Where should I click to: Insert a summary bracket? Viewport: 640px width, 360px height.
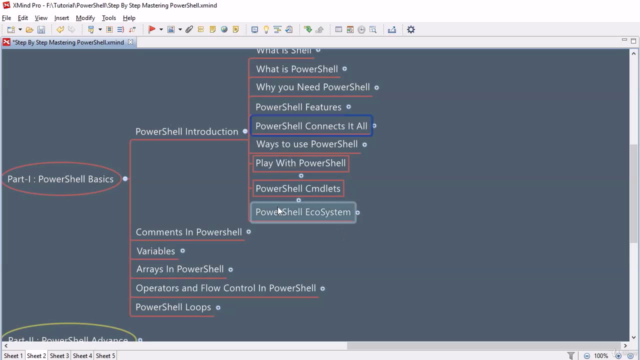[120, 30]
